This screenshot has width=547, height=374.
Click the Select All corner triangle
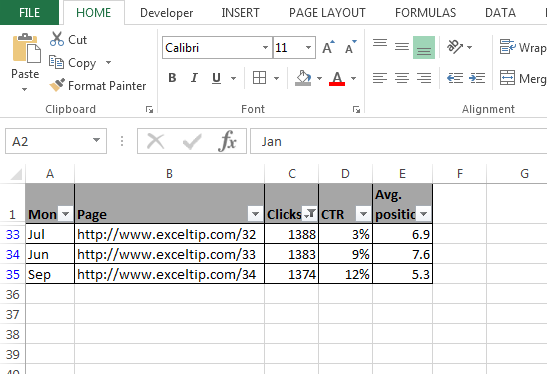click(x=16, y=174)
